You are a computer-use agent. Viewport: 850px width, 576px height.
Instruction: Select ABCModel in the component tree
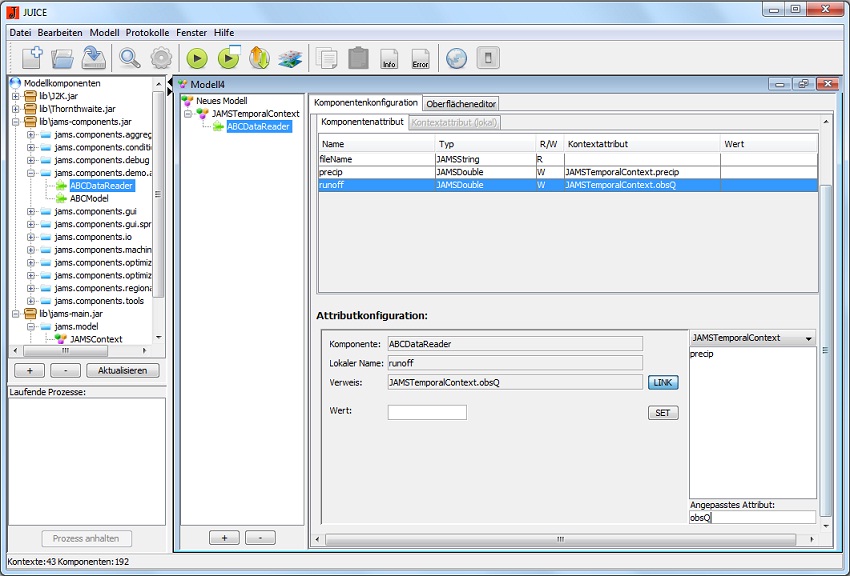click(x=89, y=198)
